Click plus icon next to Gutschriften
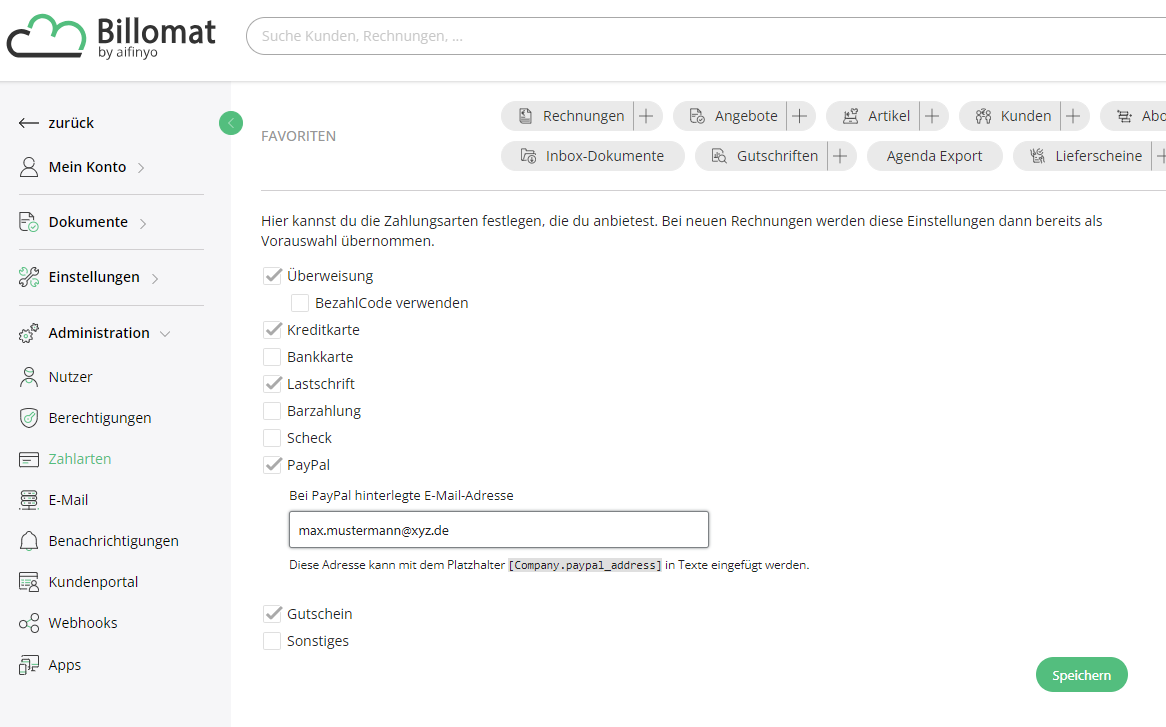 pos(840,156)
